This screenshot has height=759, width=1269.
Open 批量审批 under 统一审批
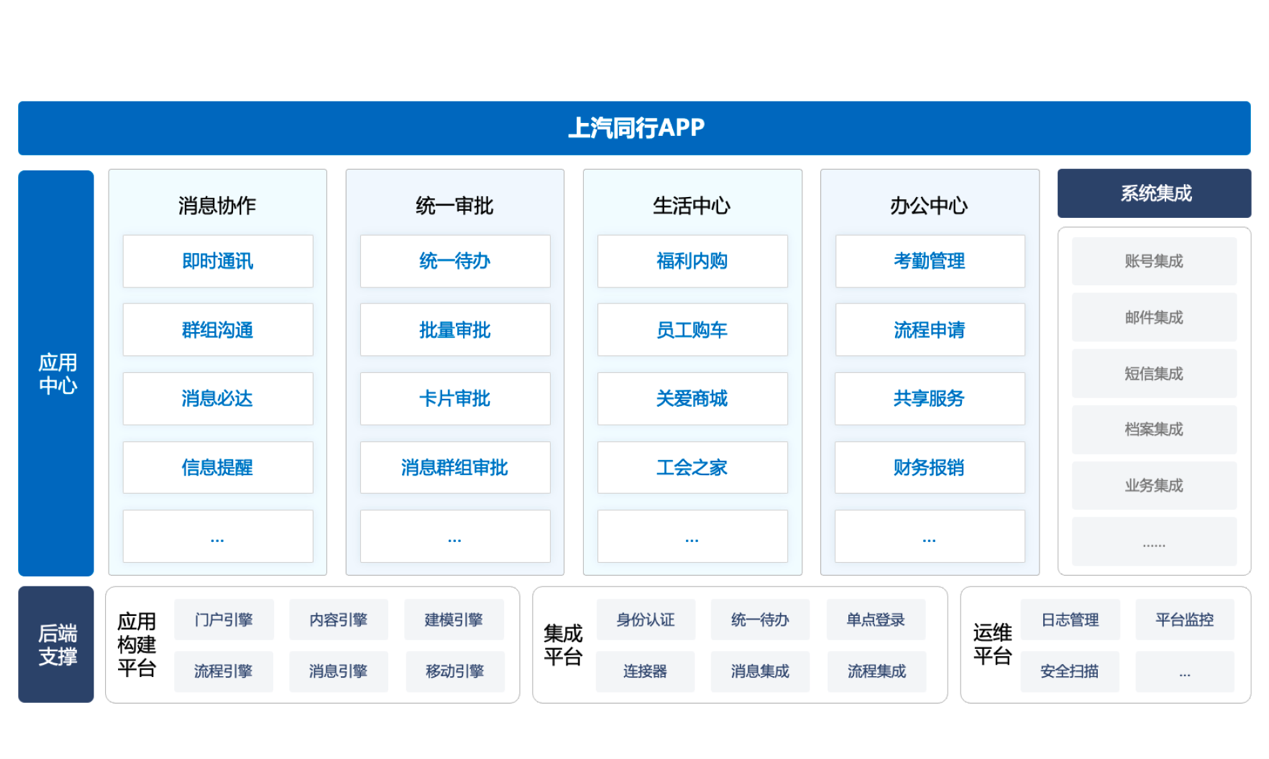click(455, 330)
